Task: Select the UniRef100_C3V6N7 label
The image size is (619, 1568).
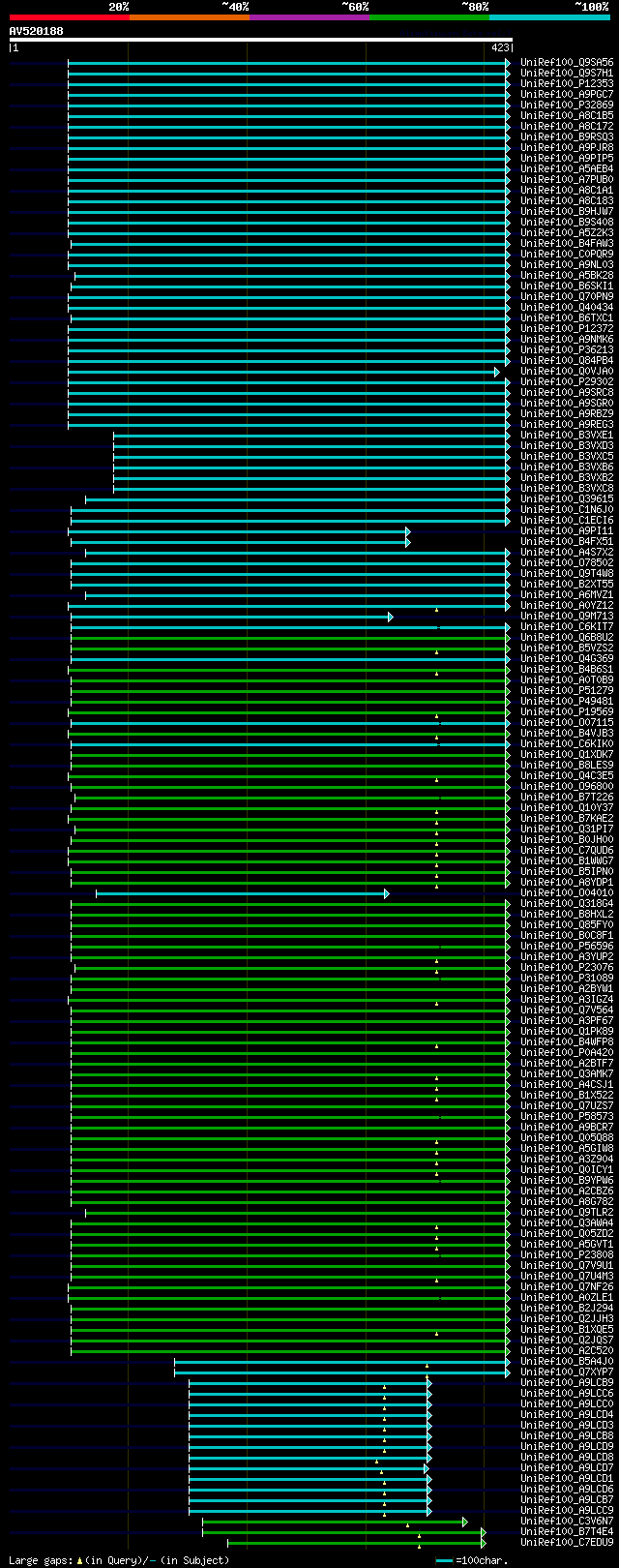Action: tap(567, 1522)
